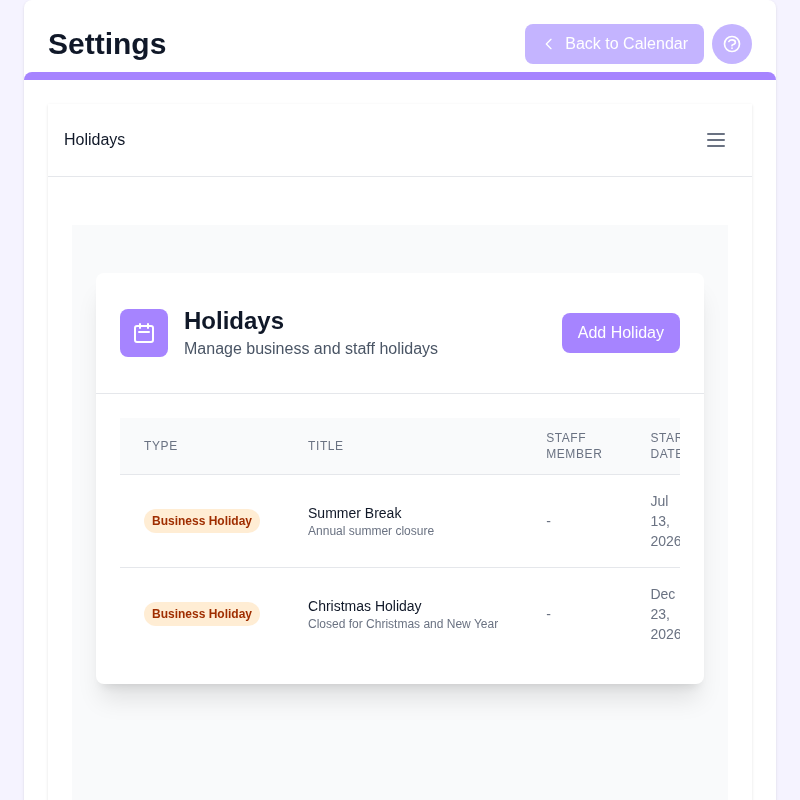Go back to the calendar view
This screenshot has width=800, height=800.
(x=614, y=44)
